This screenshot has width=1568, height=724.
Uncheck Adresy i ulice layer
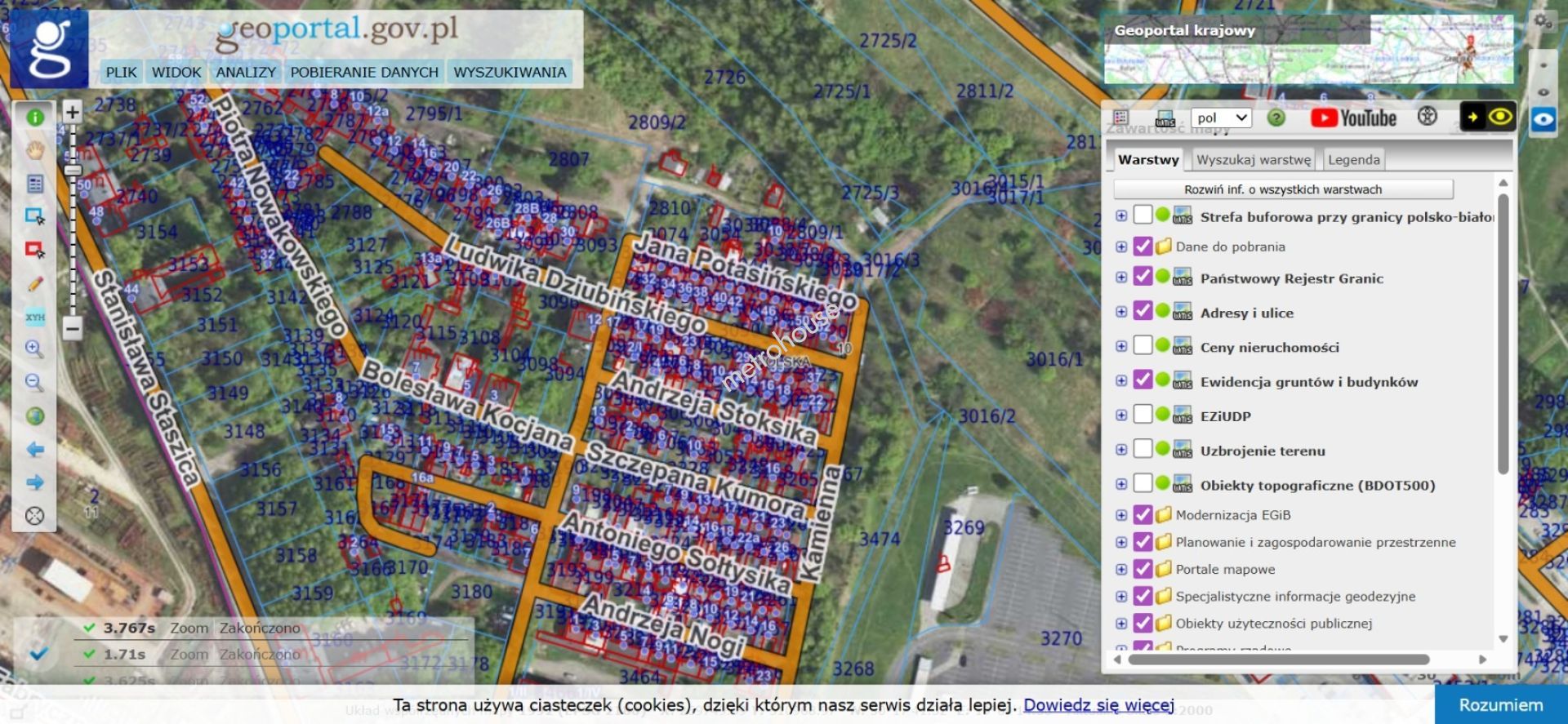(x=1143, y=312)
